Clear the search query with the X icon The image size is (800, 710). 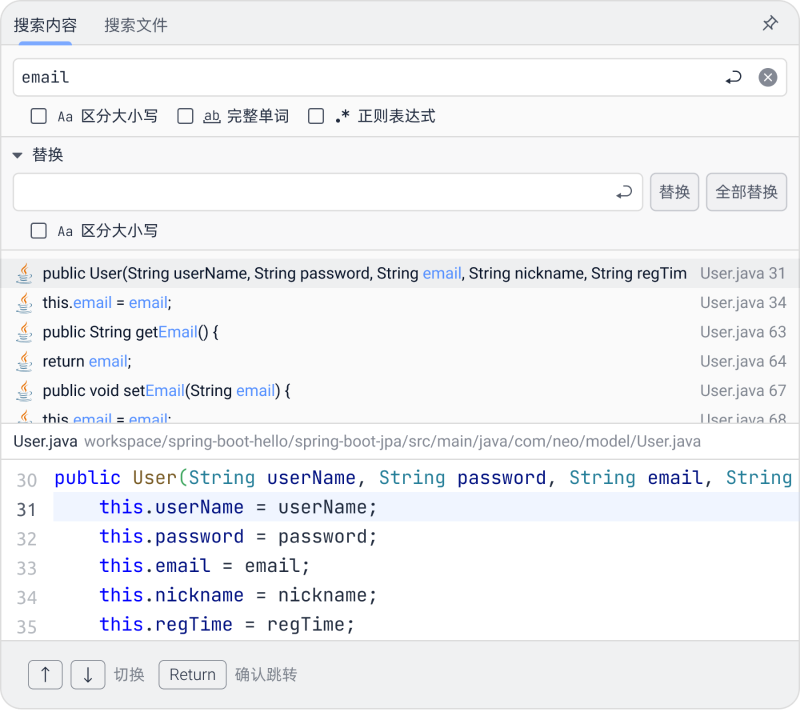pyautogui.click(x=767, y=78)
